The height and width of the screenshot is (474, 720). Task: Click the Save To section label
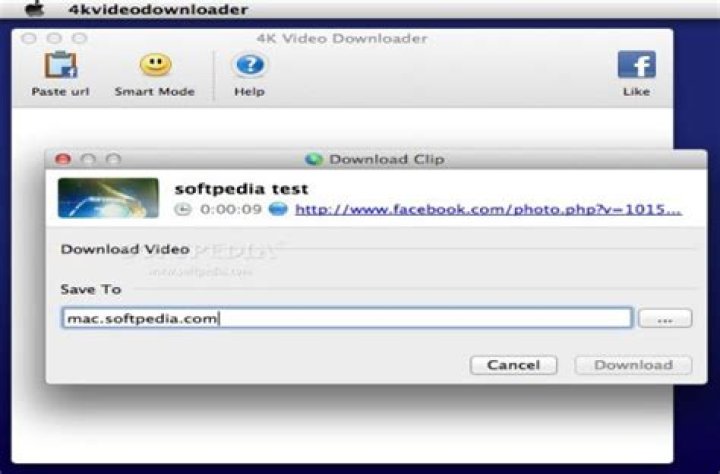(91, 289)
